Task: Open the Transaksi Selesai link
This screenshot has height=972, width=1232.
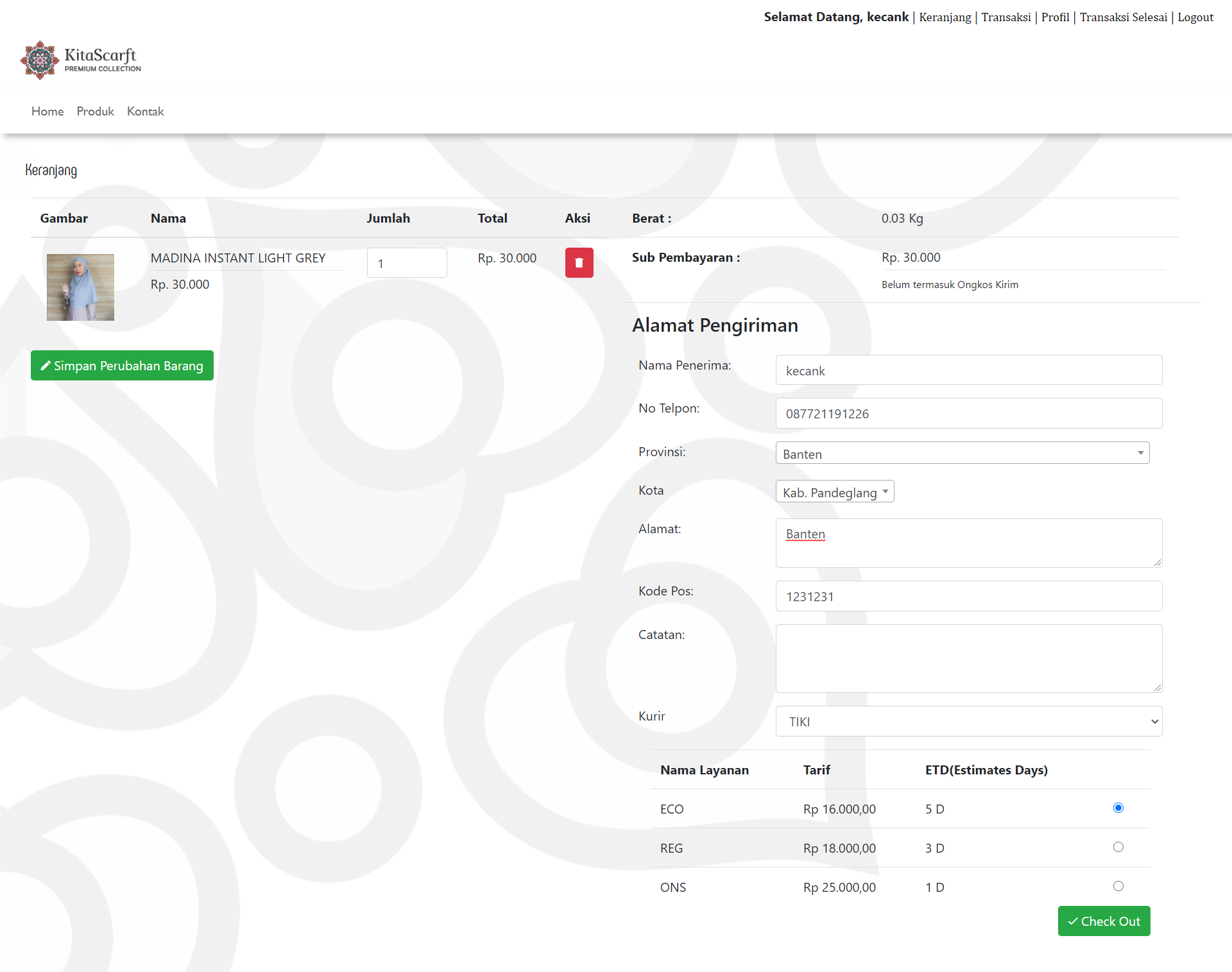Action: [1123, 17]
